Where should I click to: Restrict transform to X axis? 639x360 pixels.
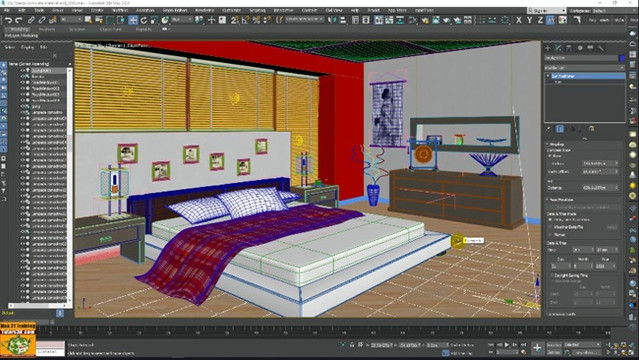(519, 20)
